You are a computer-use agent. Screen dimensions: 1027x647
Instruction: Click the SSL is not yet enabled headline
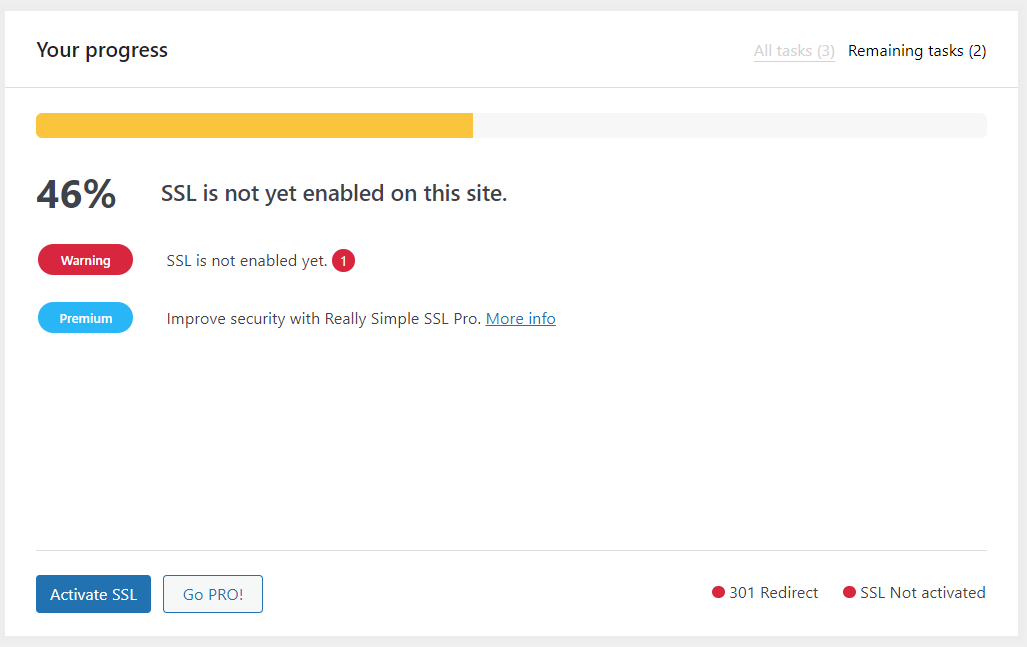click(335, 193)
